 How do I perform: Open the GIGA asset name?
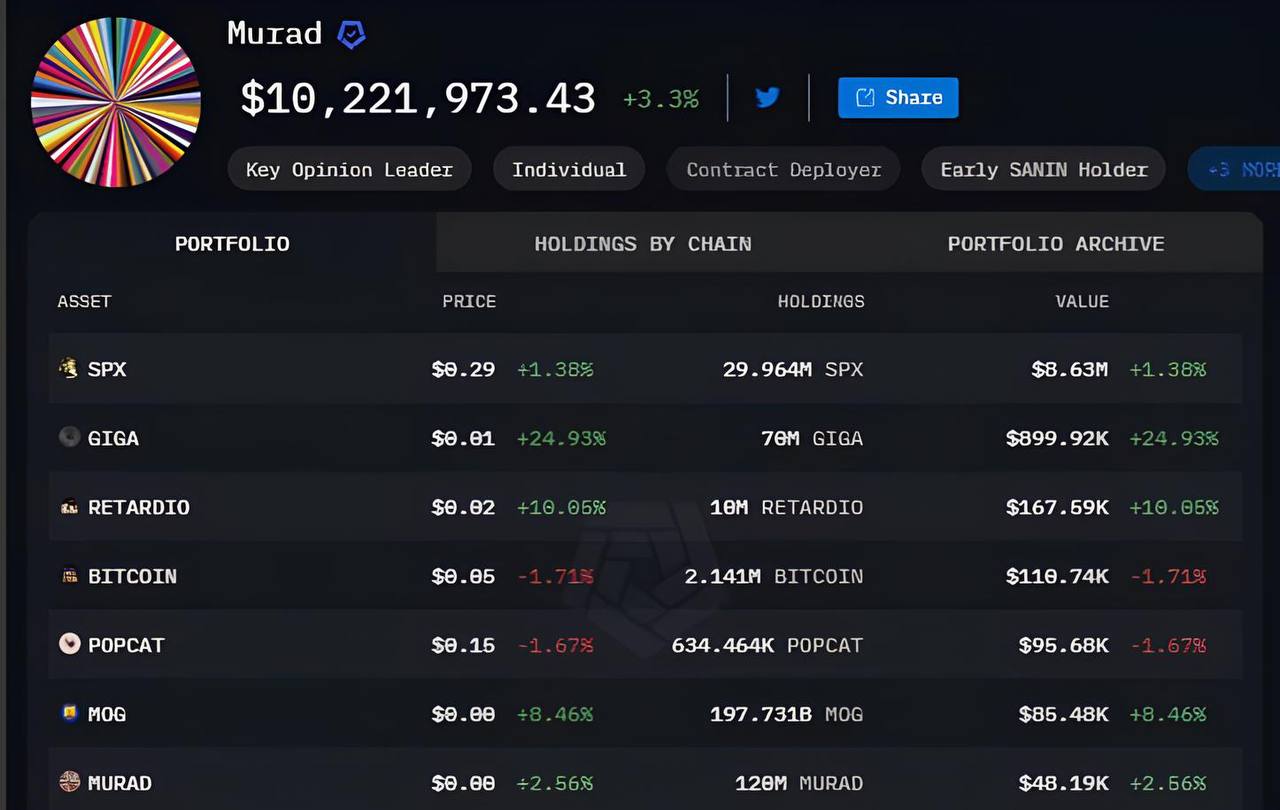(x=113, y=438)
